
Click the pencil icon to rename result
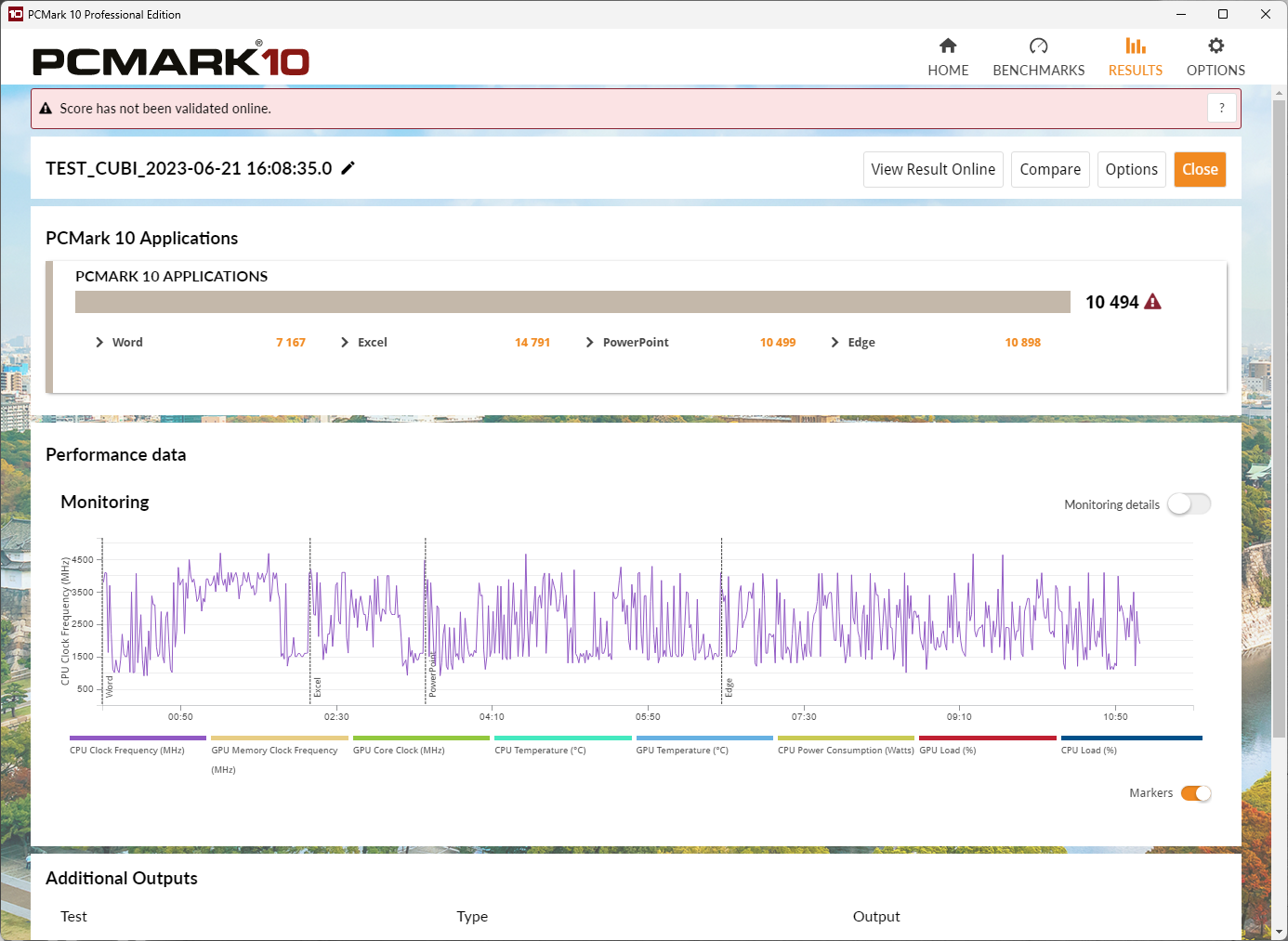(x=348, y=168)
